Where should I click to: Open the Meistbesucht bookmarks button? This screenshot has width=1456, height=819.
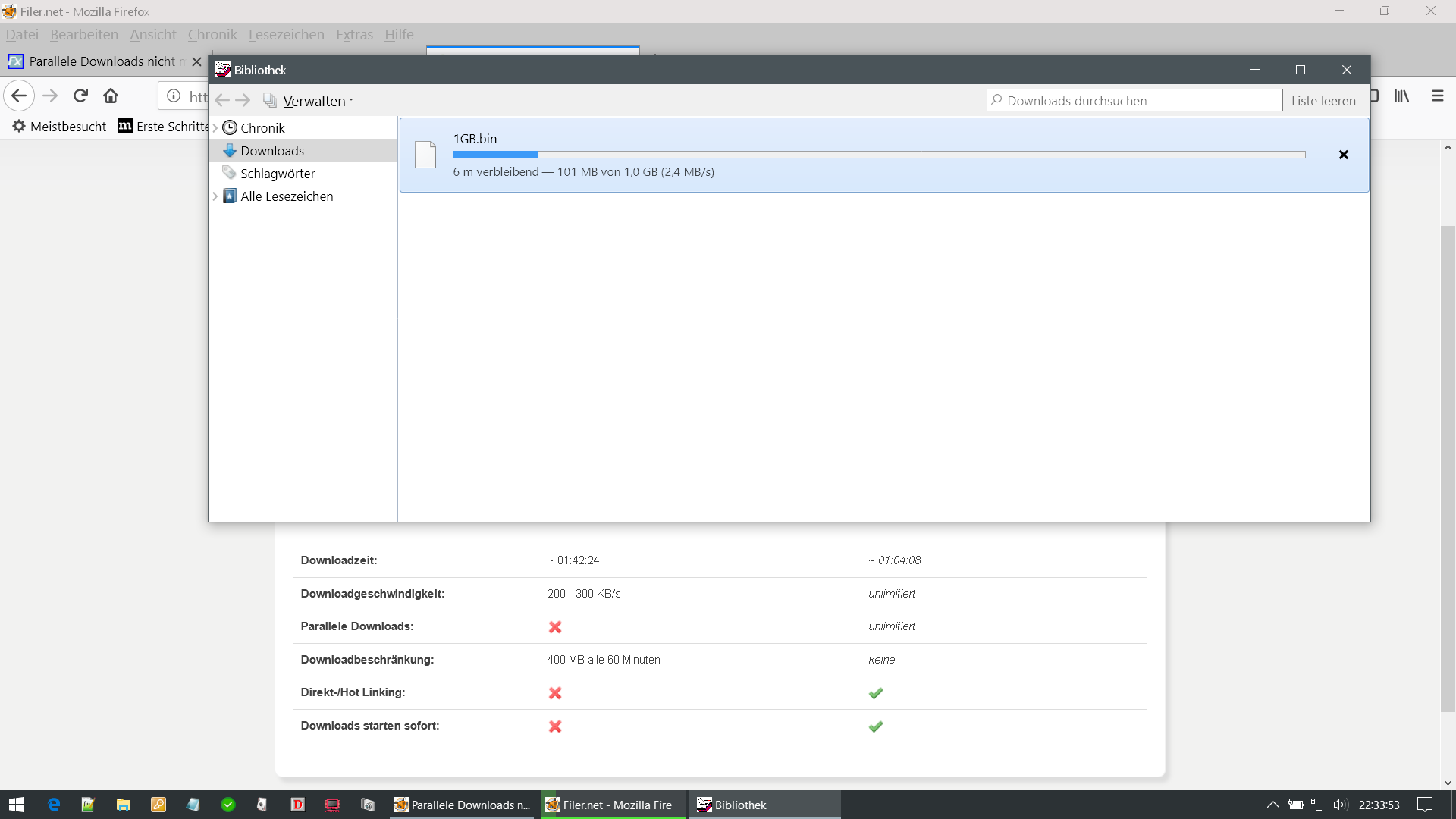(x=60, y=127)
